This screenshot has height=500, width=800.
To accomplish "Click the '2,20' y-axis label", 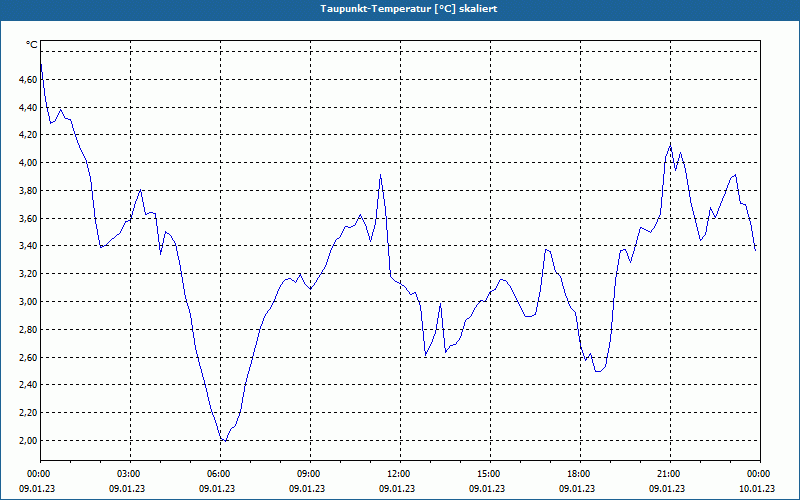I will click(x=28, y=413).
